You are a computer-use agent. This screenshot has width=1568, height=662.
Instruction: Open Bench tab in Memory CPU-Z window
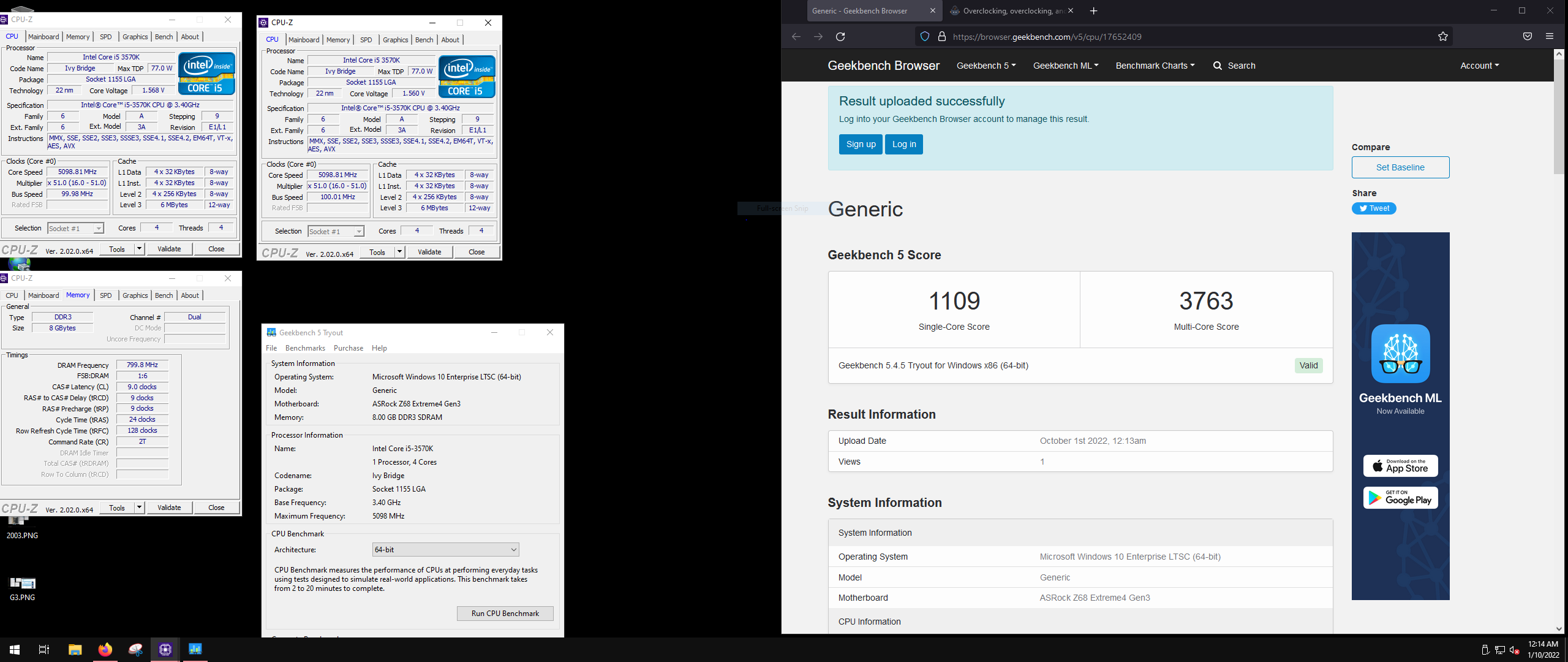click(164, 295)
